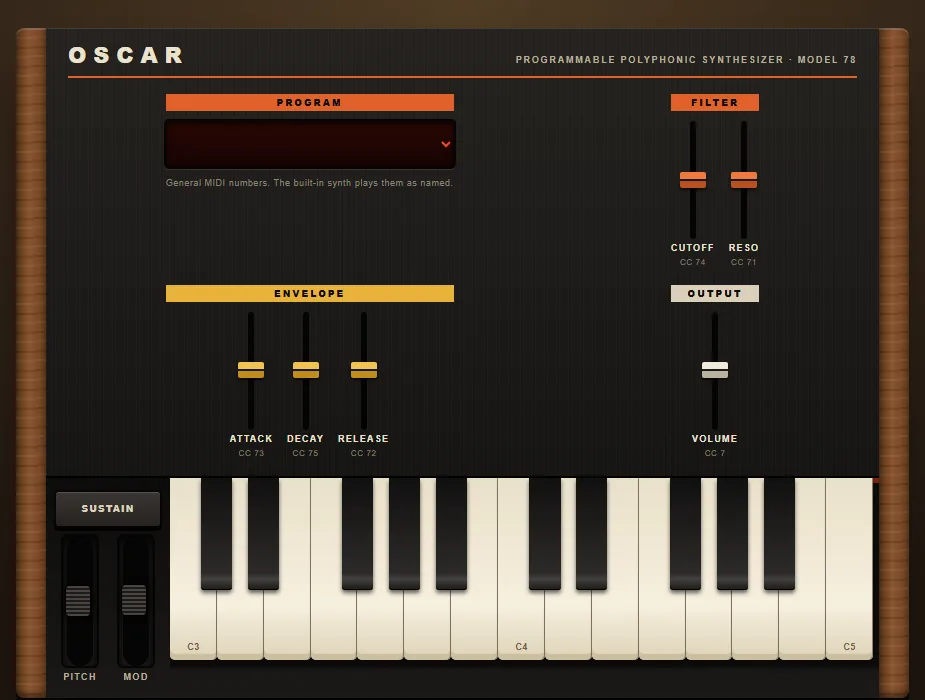925x700 pixels.
Task: Play the D4 white key
Action: pyautogui.click(x=568, y=625)
